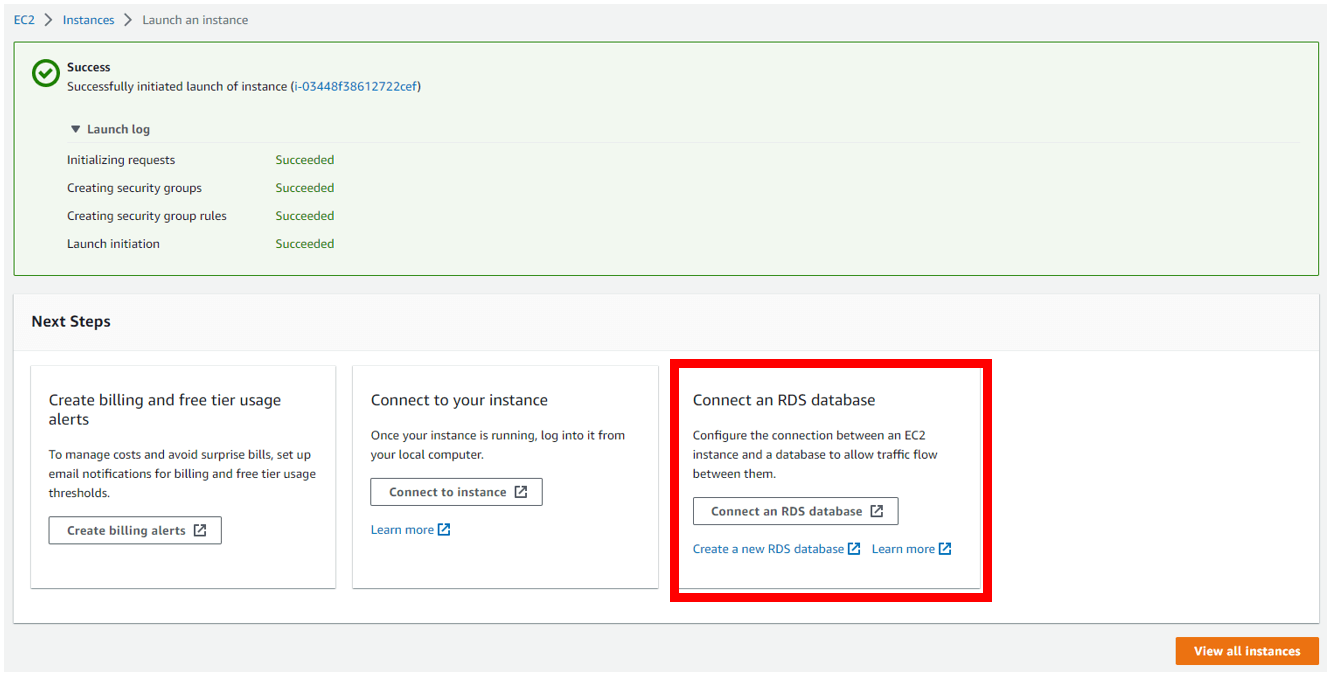The height and width of the screenshot is (682, 1333).
Task: Click external-link icon beside Create a new RDS database
Action: pyautogui.click(x=854, y=549)
